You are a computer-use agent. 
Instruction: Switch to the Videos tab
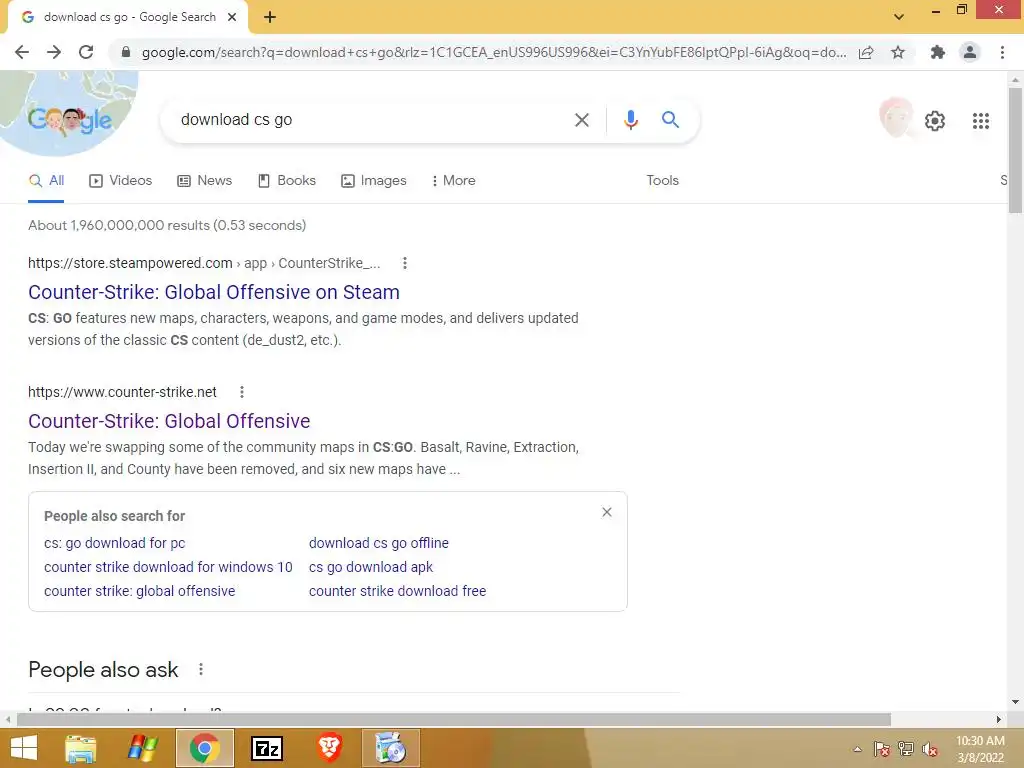pyautogui.click(x=121, y=180)
